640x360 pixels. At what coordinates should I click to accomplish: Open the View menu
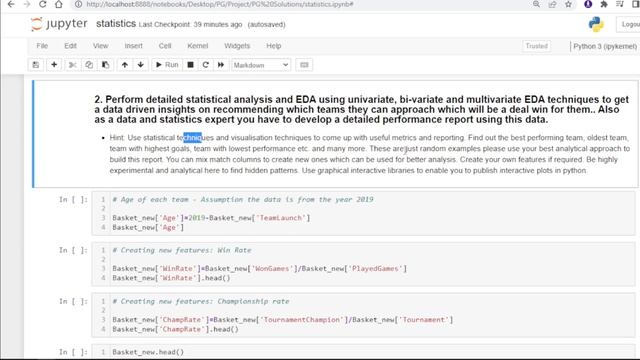(100, 46)
